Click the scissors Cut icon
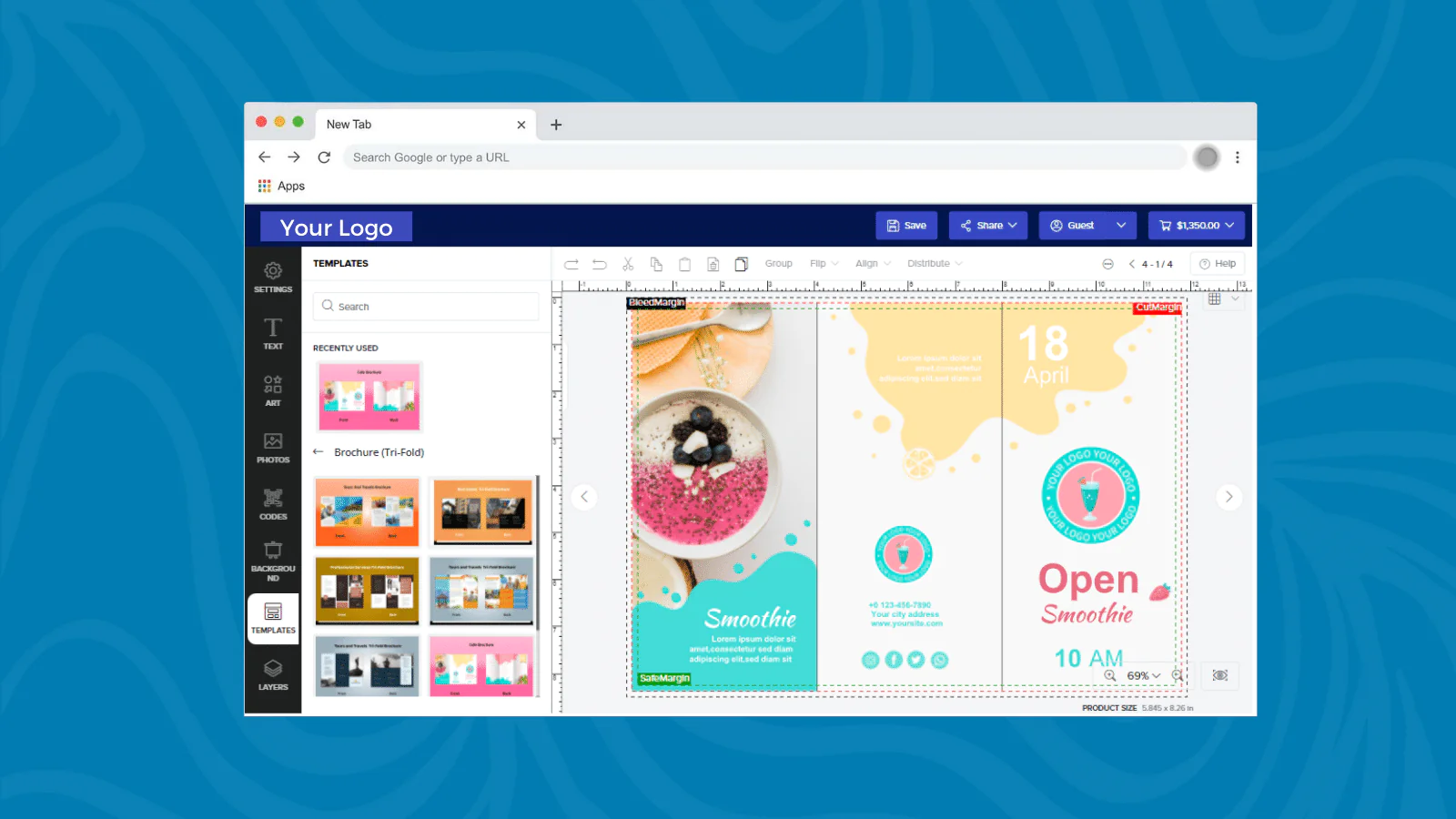 point(628,264)
